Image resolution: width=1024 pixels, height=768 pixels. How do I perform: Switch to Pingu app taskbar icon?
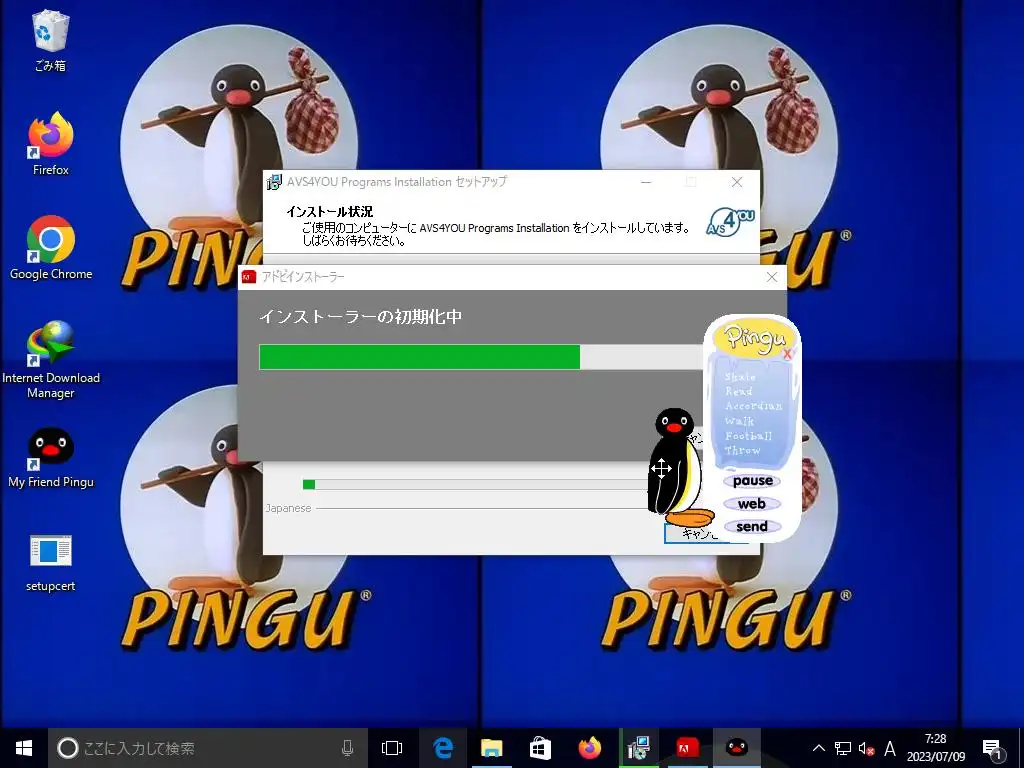pos(737,748)
